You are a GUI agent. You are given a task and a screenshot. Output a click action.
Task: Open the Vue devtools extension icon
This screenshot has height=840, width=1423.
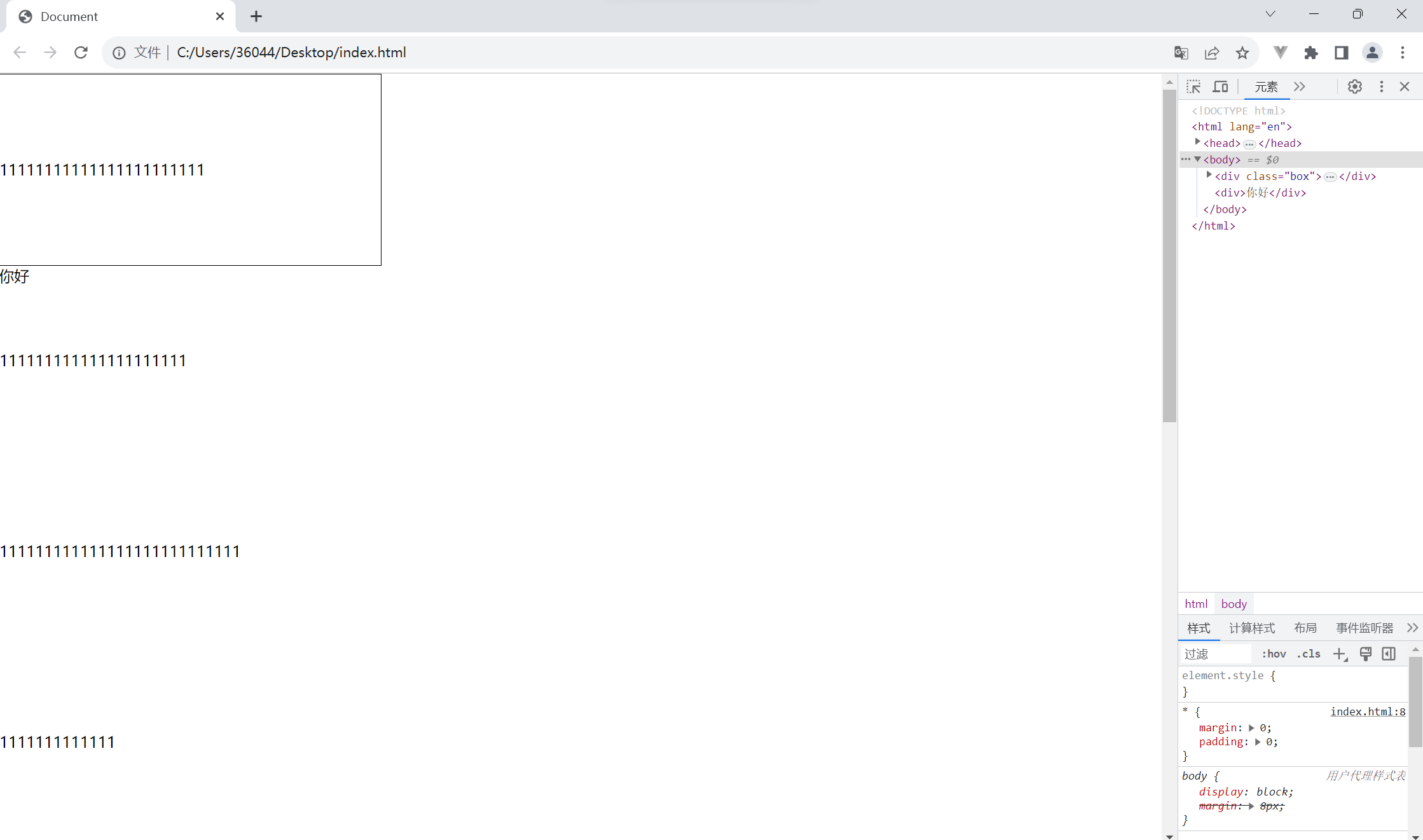[x=1281, y=53]
